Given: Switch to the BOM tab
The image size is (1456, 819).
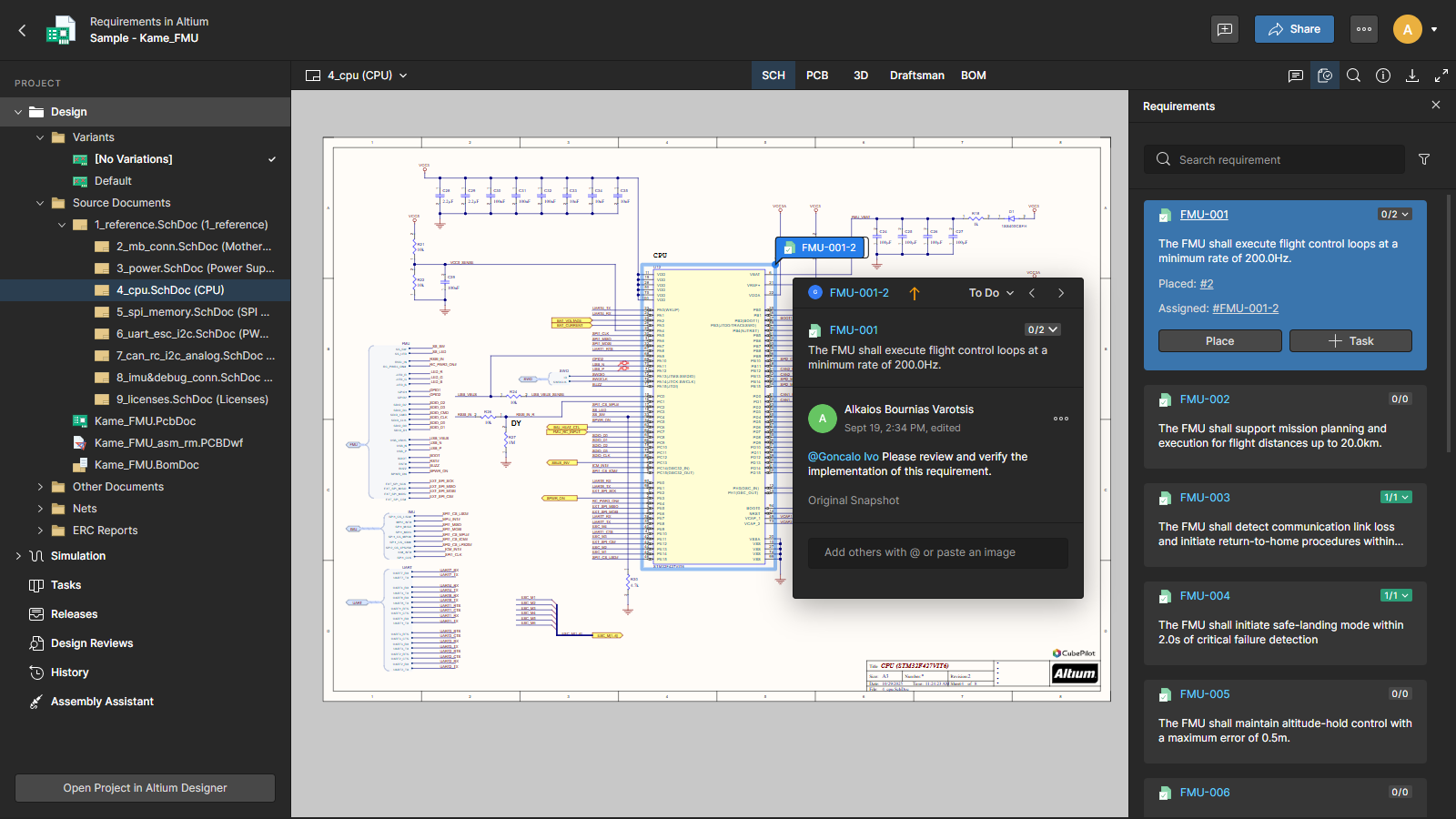Looking at the screenshot, I should pyautogui.click(x=973, y=76).
